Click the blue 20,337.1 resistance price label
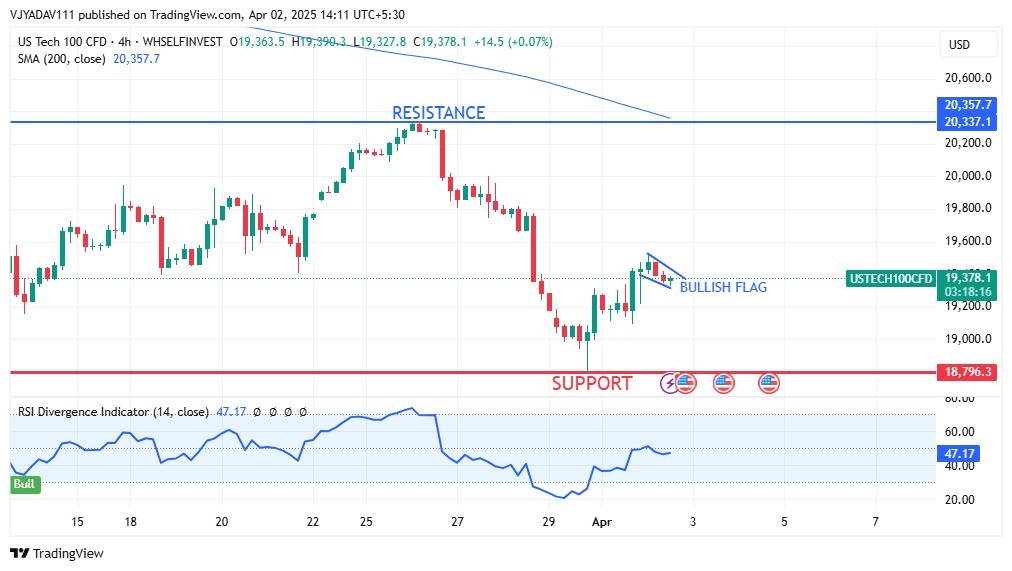Viewport: 1012px width, 571px height. tap(967, 122)
